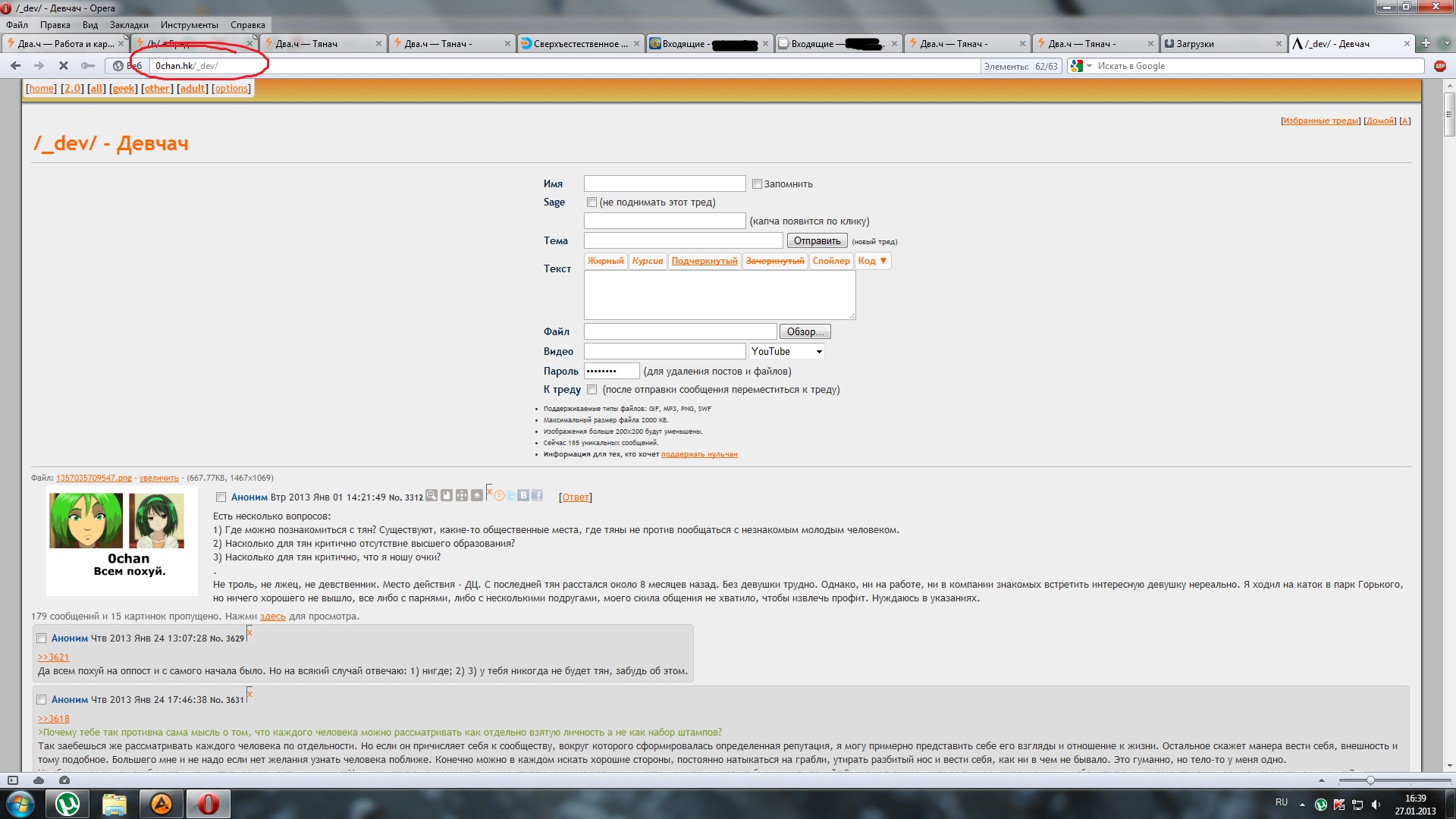Open uTorrent from the taskbar

click(67, 804)
